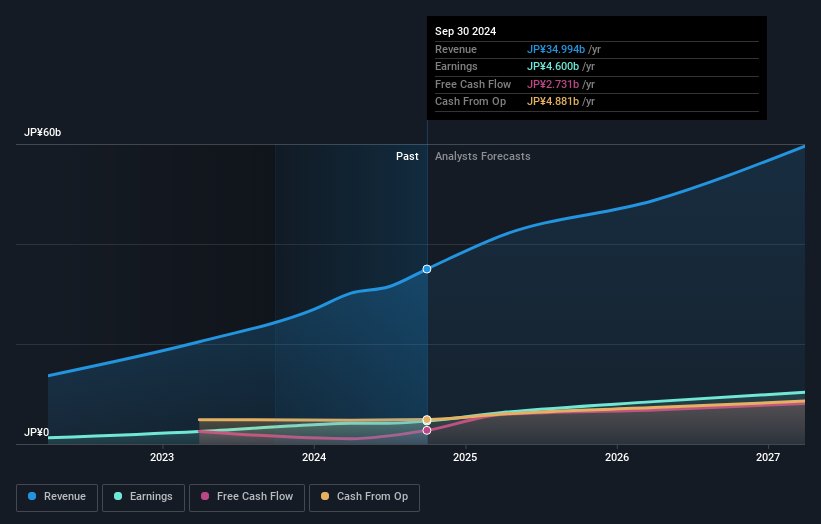Click the pink Free Cash Flow marker
This screenshot has width=821, height=524.
[x=427, y=431]
